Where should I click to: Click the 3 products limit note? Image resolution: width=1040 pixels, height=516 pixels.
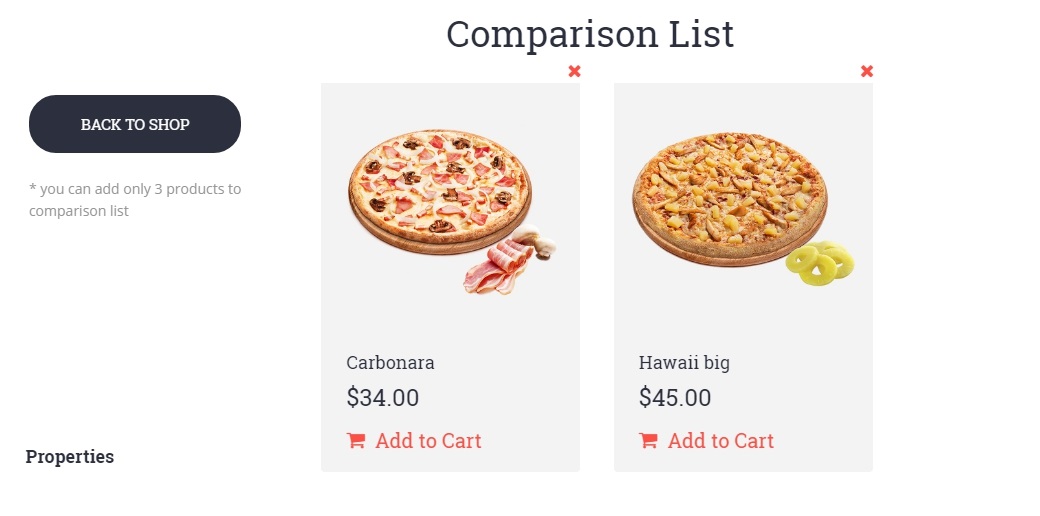pos(135,200)
